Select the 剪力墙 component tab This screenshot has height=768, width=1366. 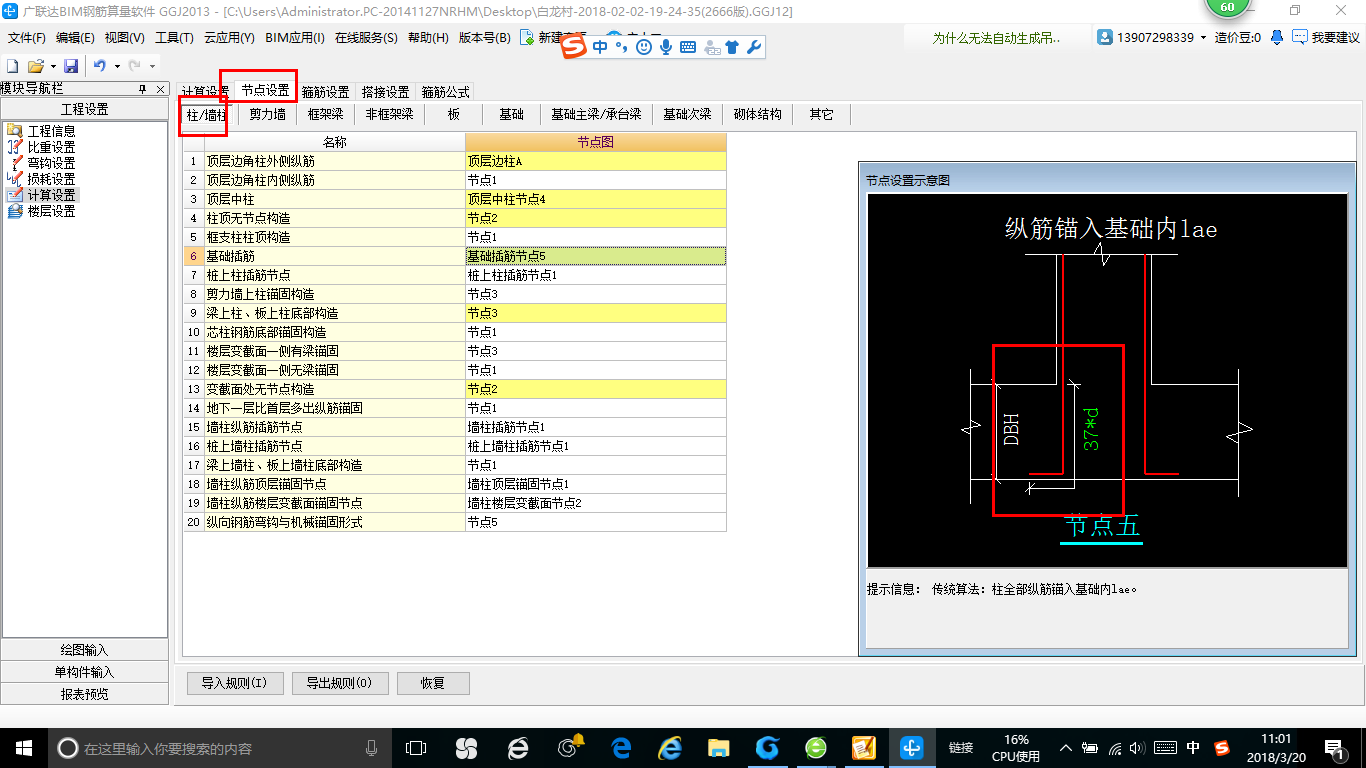tap(267, 115)
